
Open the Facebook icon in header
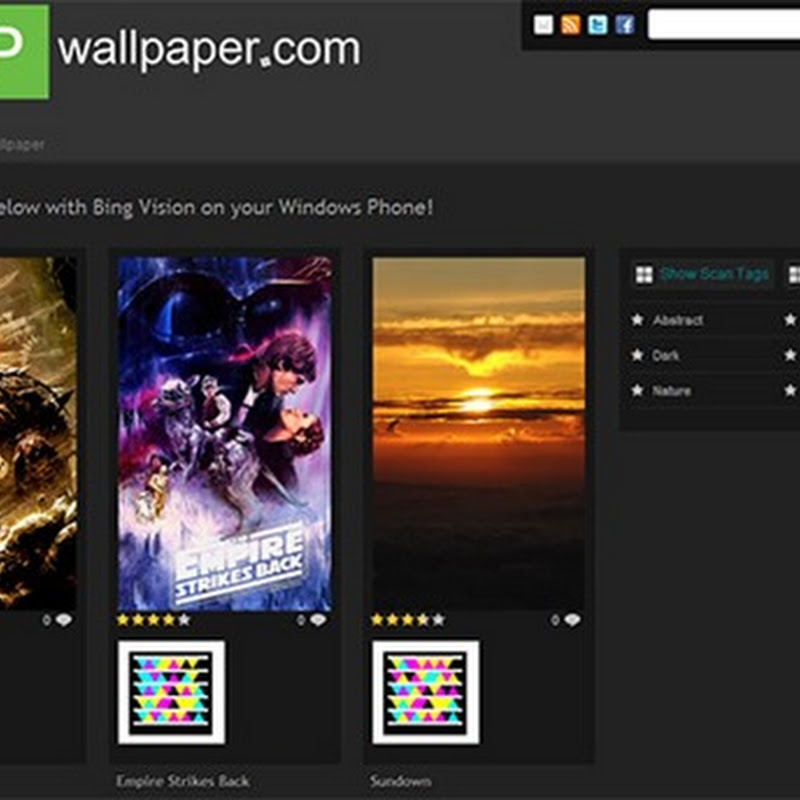coord(624,24)
